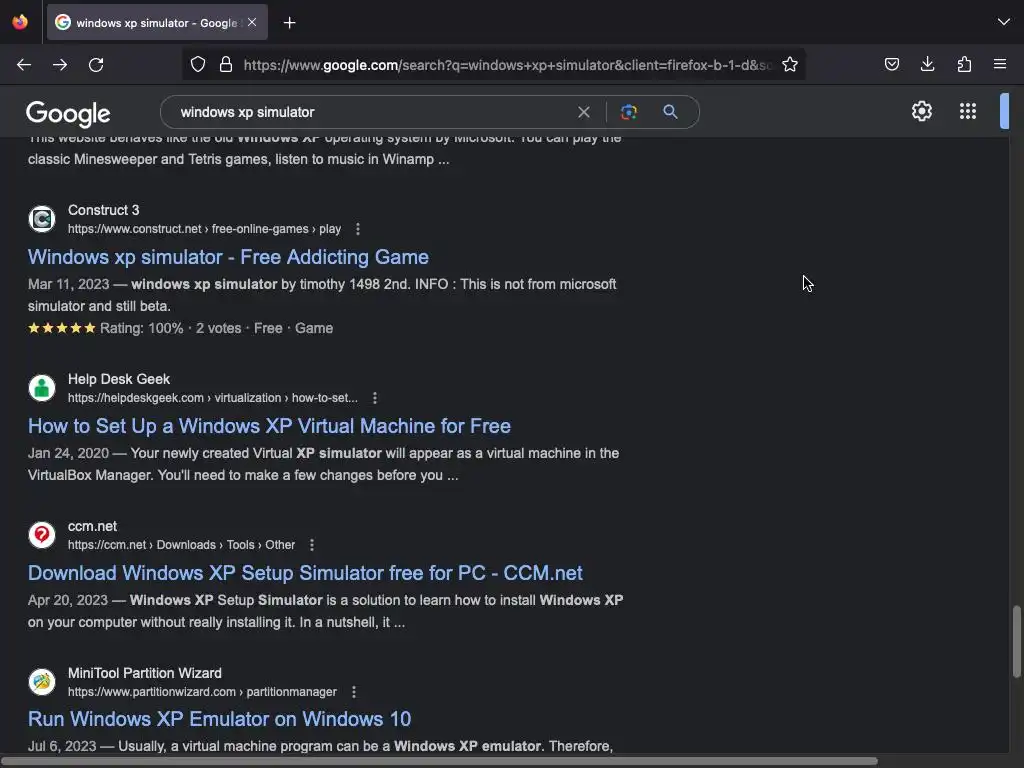Submit search with magnifier icon

[x=670, y=112]
